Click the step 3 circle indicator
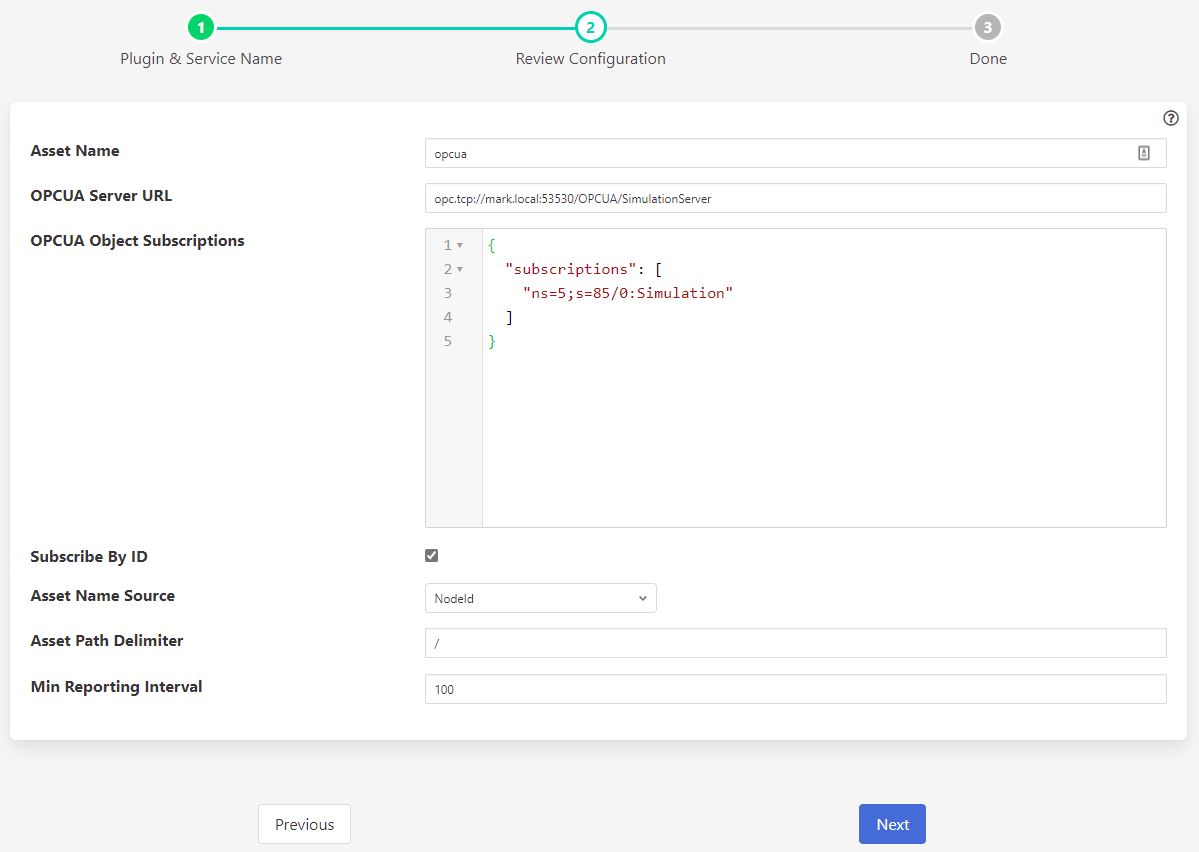Viewport: 1199px width, 852px height. point(988,27)
